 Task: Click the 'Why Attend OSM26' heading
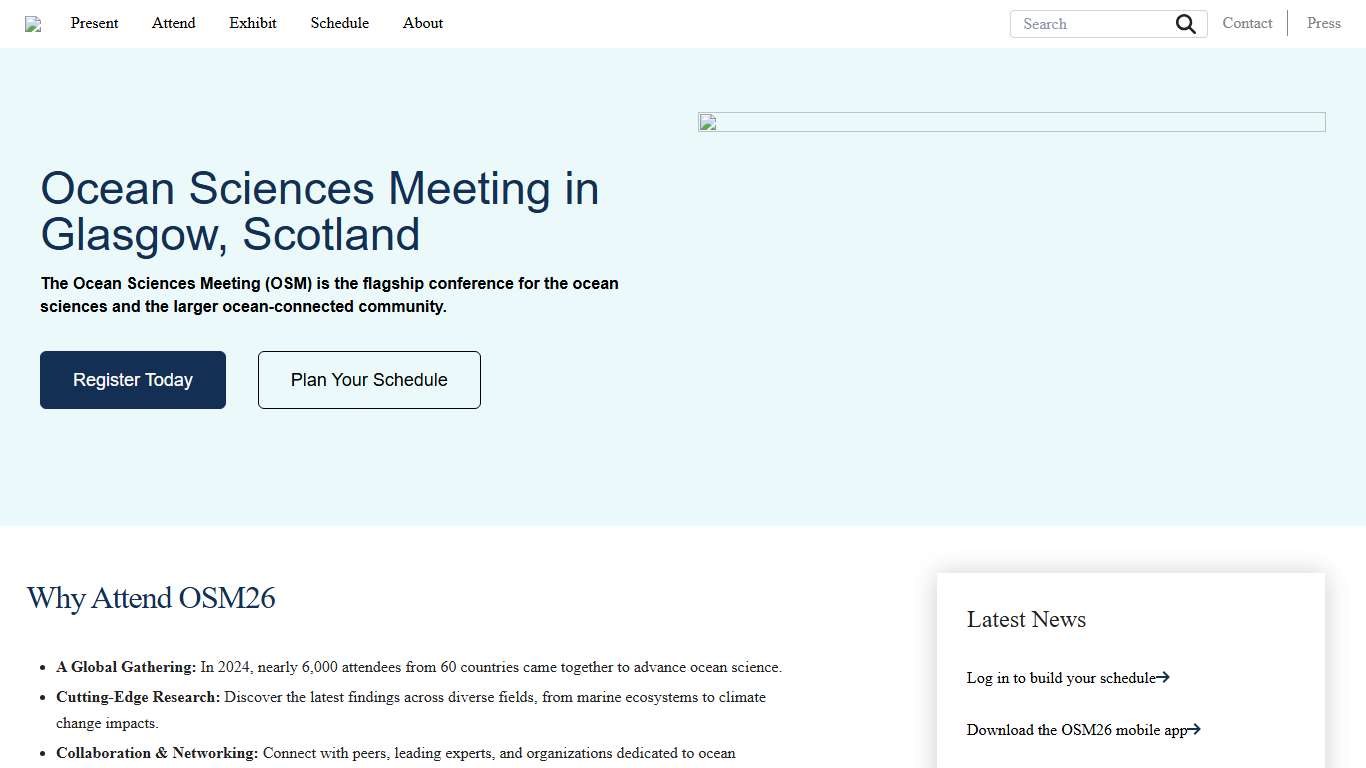[x=151, y=598]
